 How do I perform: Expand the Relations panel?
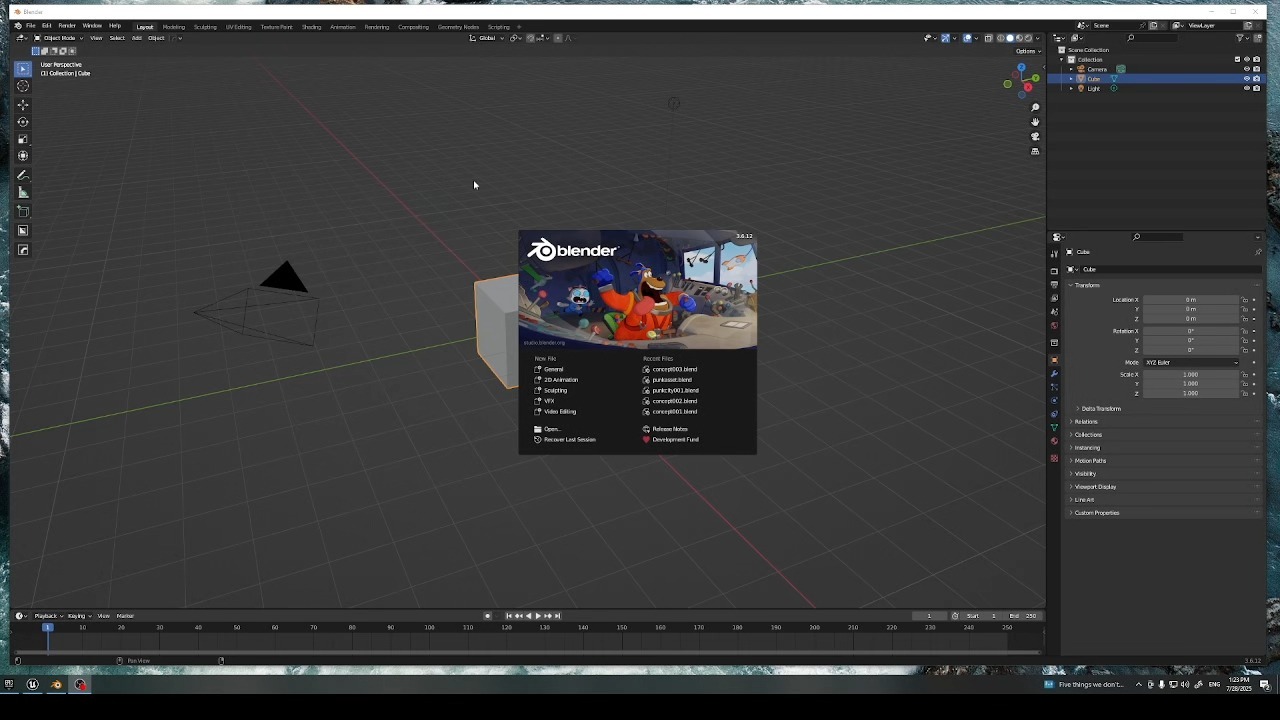click(1086, 422)
